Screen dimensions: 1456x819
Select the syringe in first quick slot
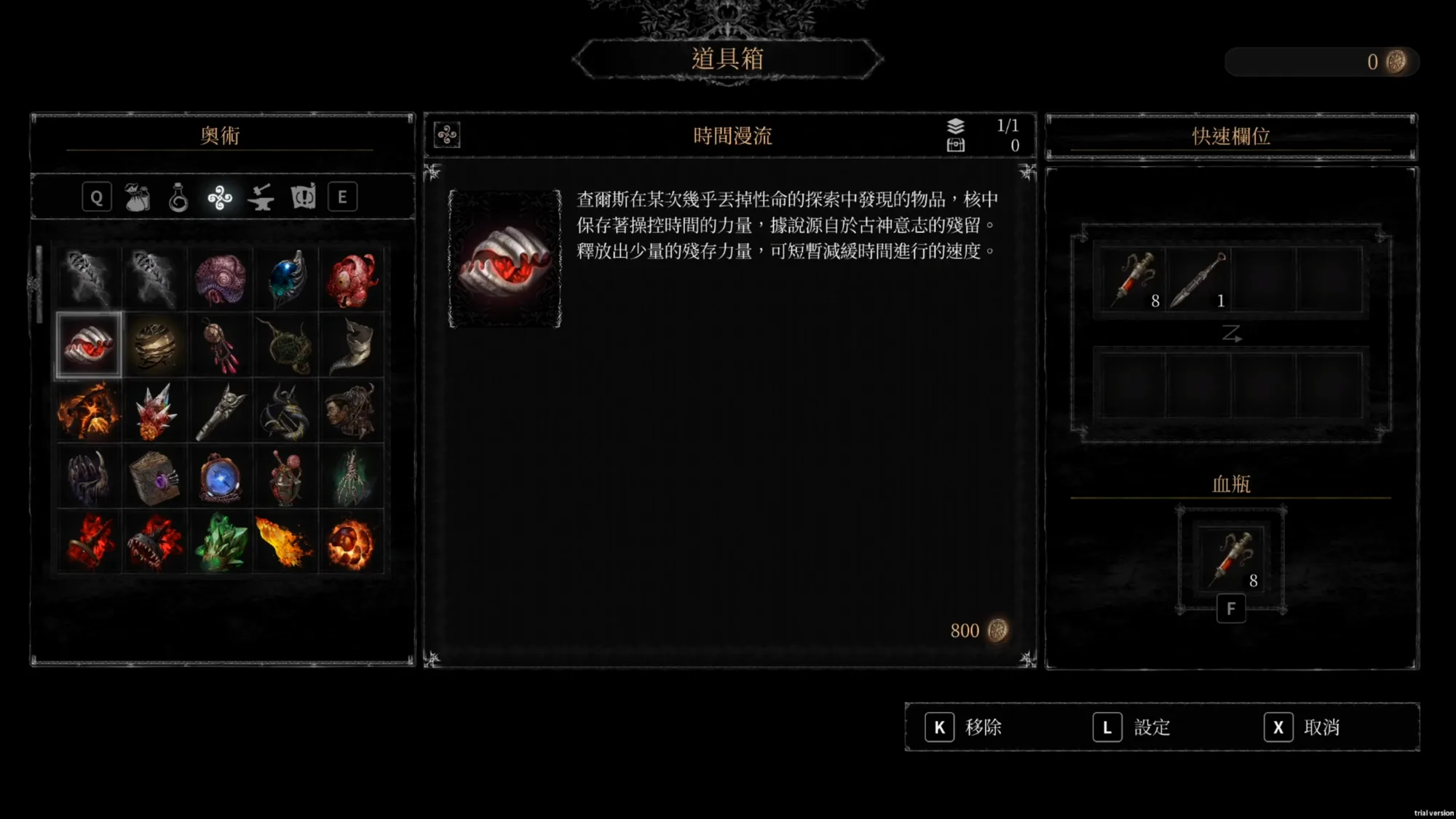[x=1133, y=280]
